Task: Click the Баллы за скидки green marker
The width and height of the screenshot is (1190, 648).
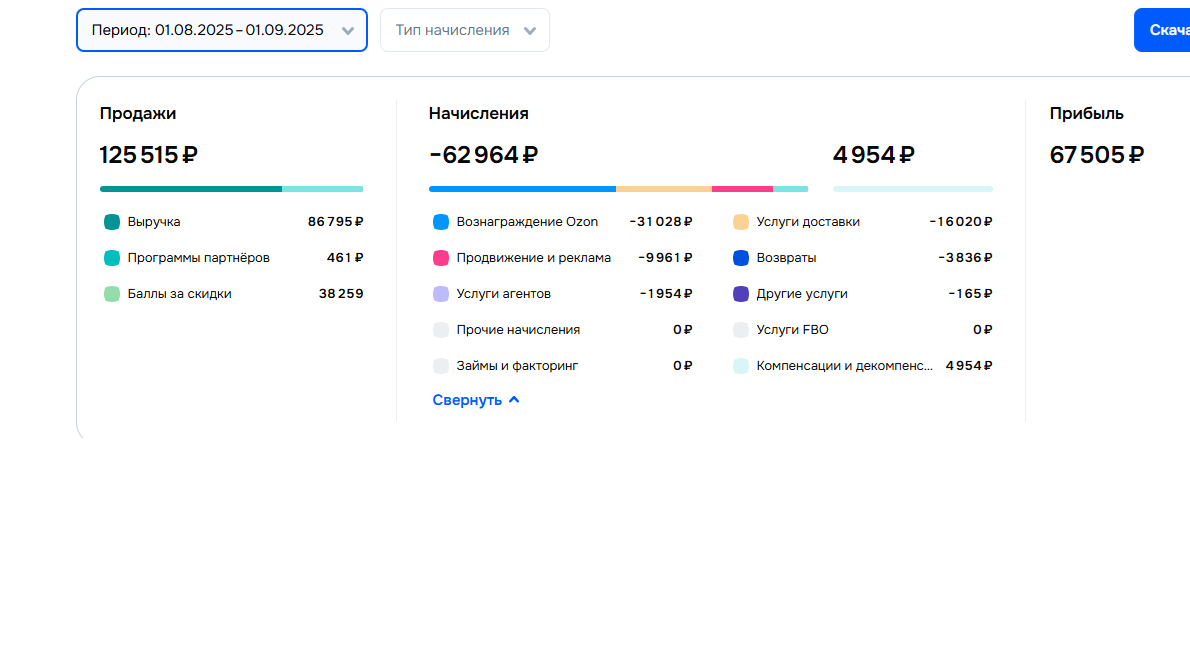Action: click(x=112, y=294)
